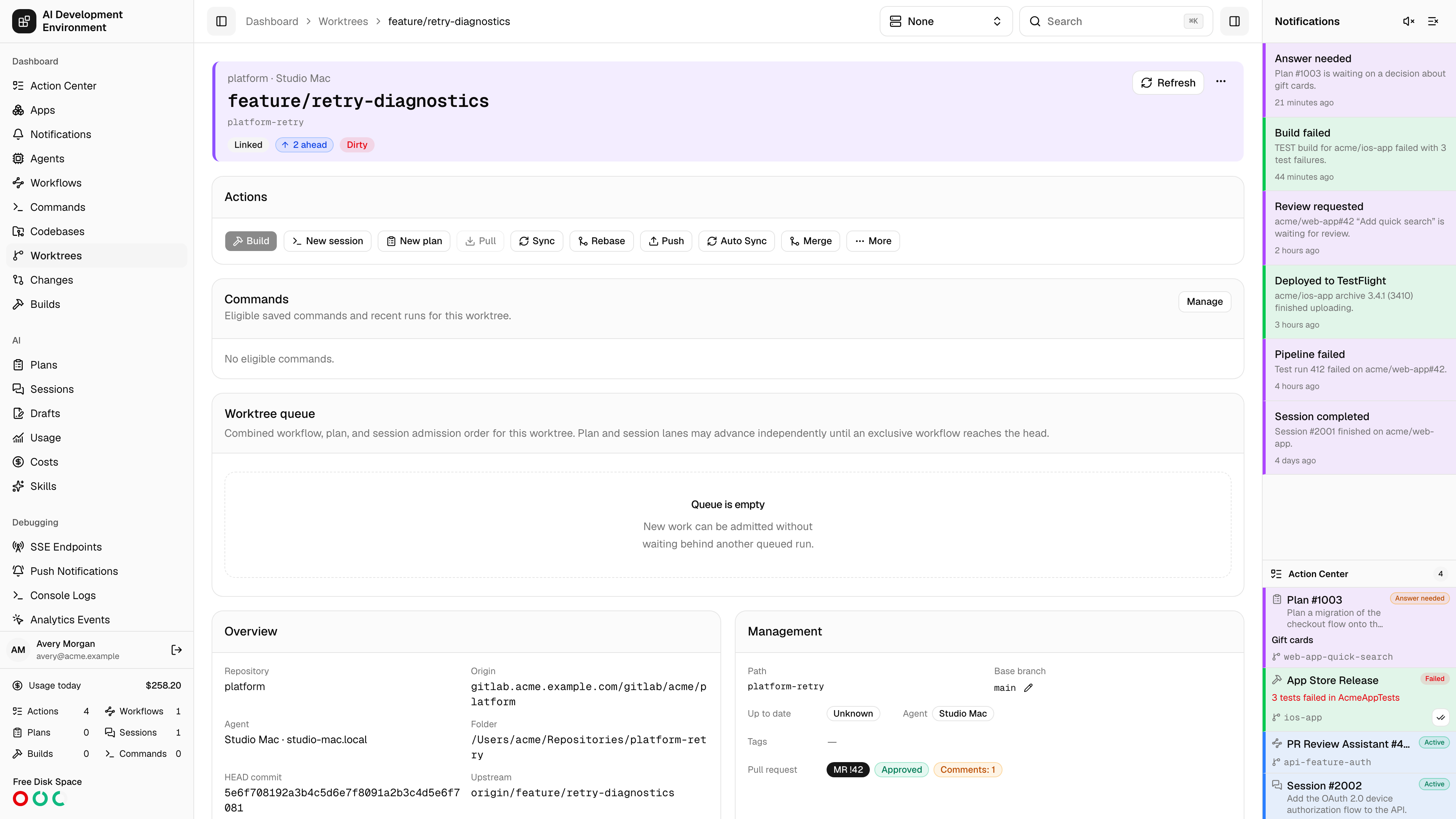Expand the More actions menu
Image resolution: width=1456 pixels, height=819 pixels.
coord(873,241)
